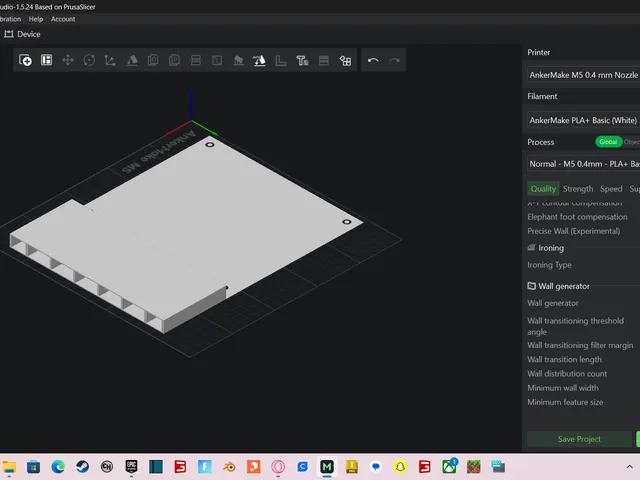Click the Minimum wall width label

tap(563, 388)
